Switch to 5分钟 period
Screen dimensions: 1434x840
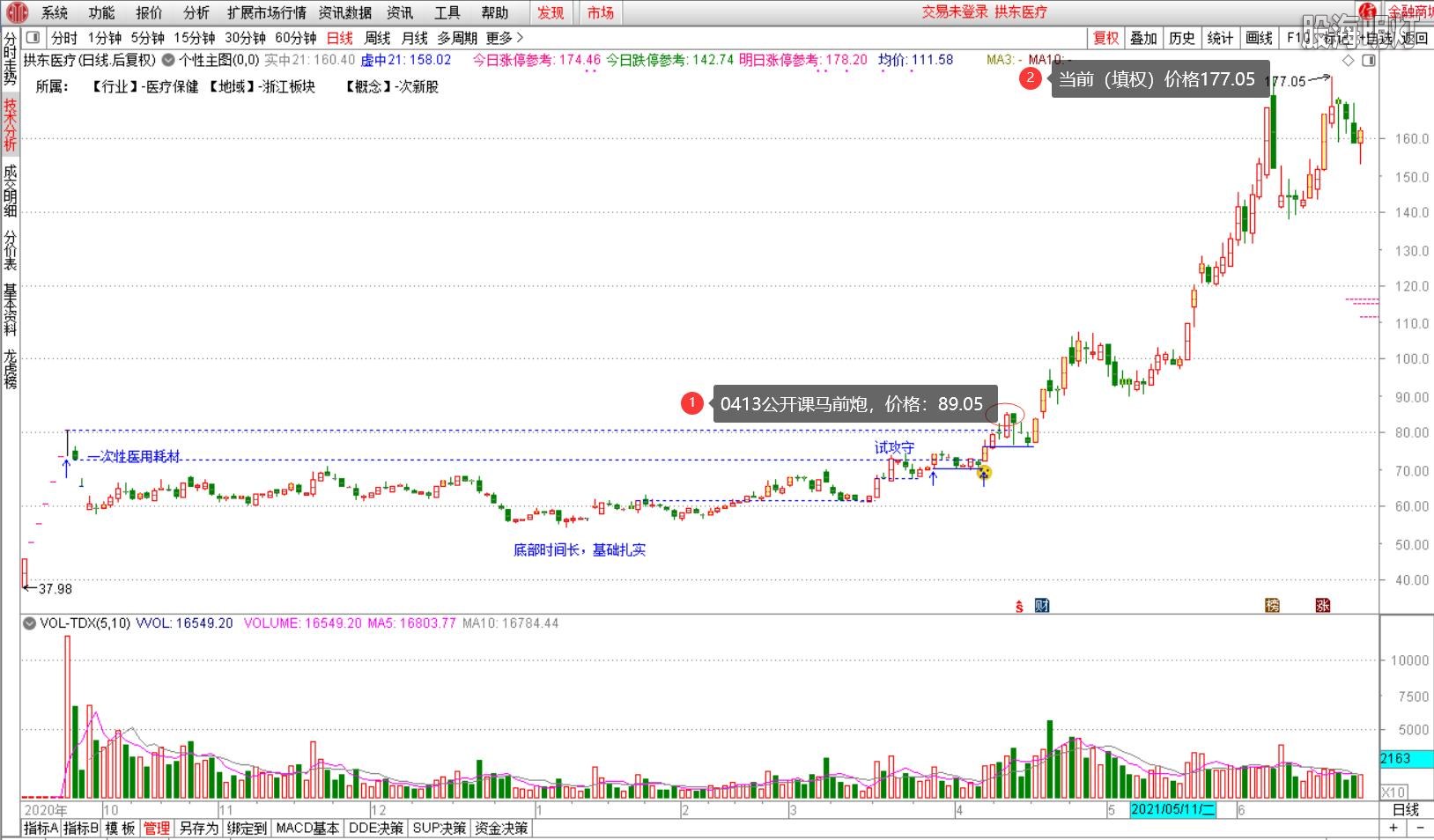(148, 38)
